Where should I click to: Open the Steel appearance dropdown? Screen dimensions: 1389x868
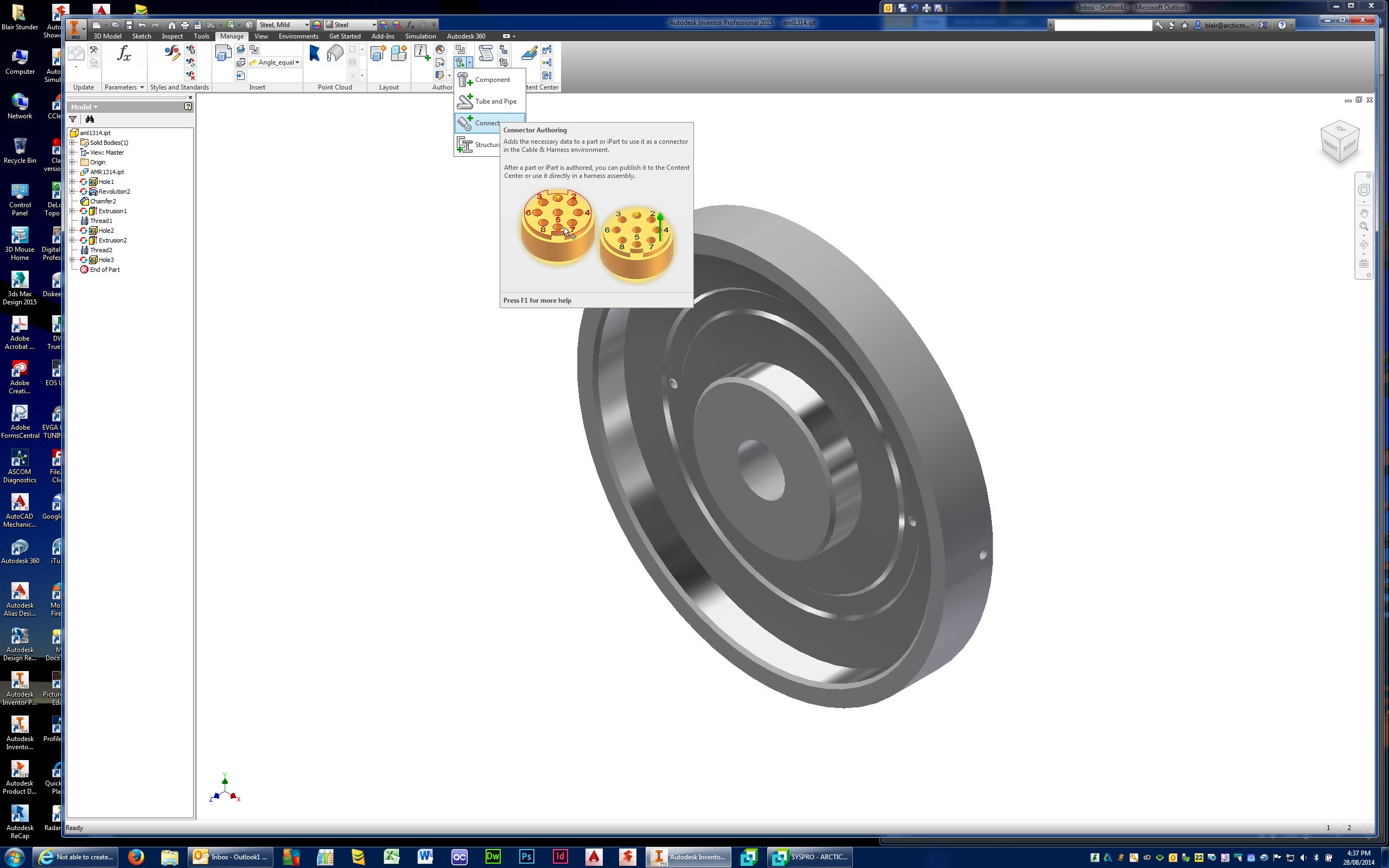coord(374,25)
